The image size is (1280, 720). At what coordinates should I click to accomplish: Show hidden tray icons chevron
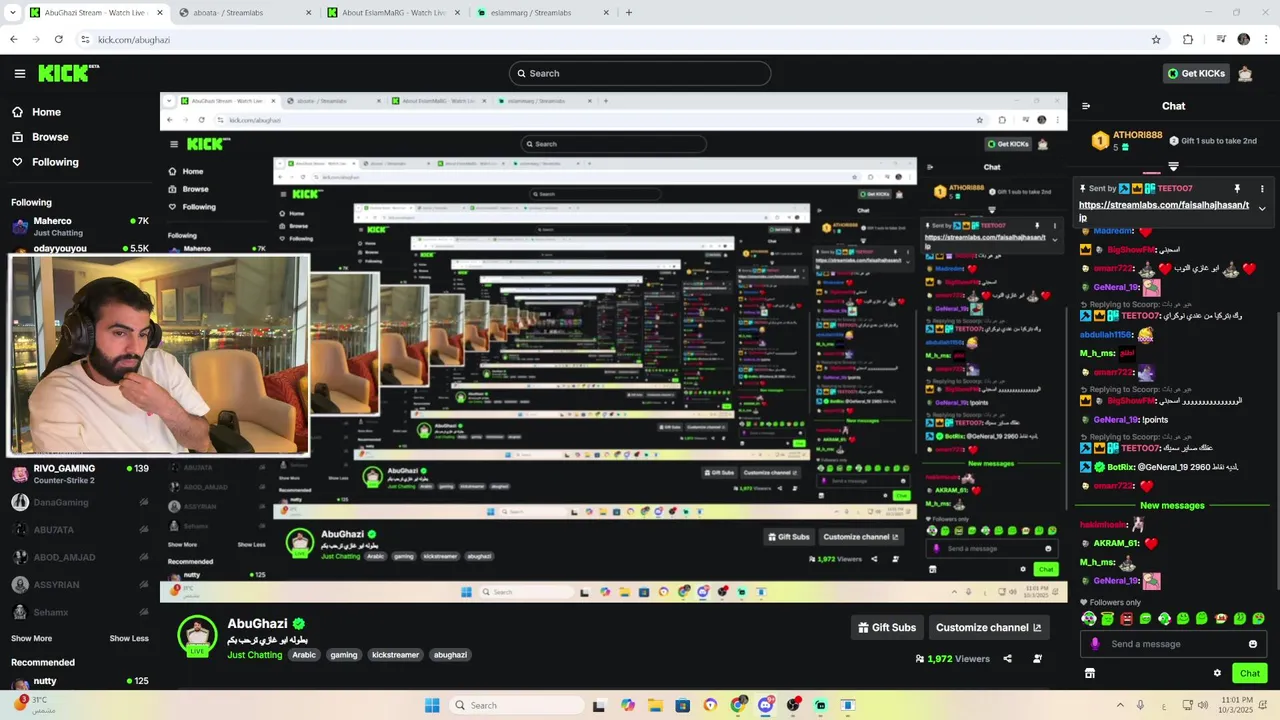pos(1119,705)
